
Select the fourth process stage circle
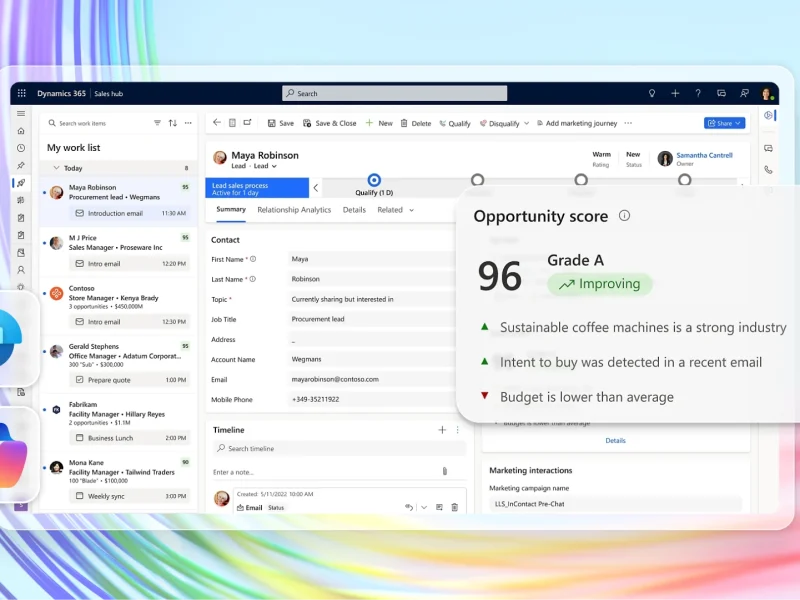pos(685,180)
